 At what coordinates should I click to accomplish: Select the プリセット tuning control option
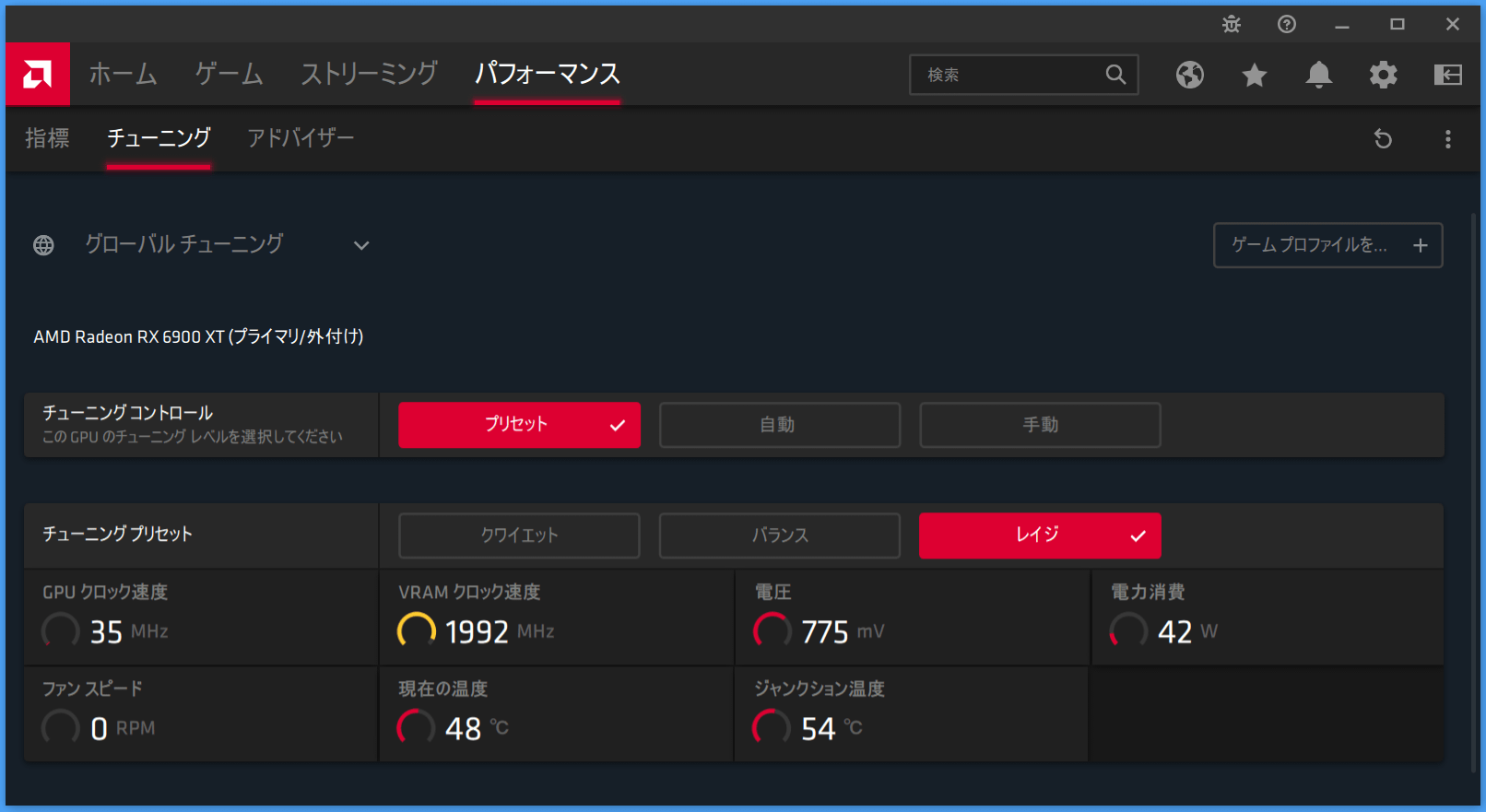coord(519,425)
